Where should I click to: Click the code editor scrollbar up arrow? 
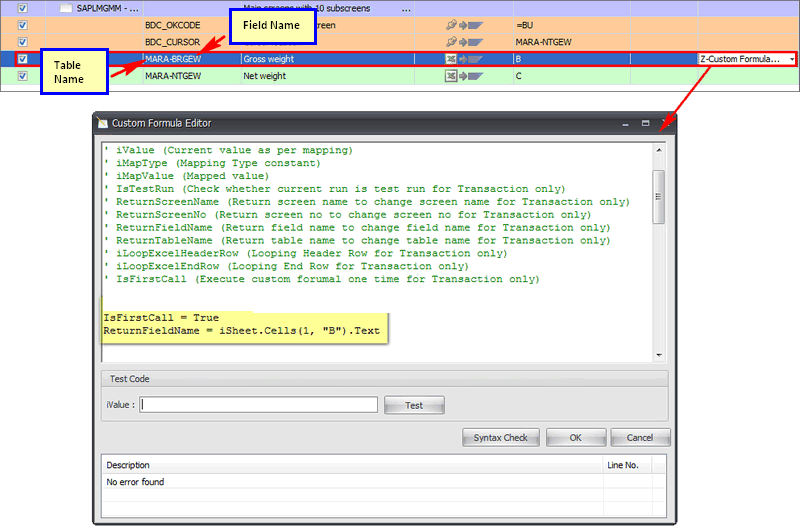(658, 151)
